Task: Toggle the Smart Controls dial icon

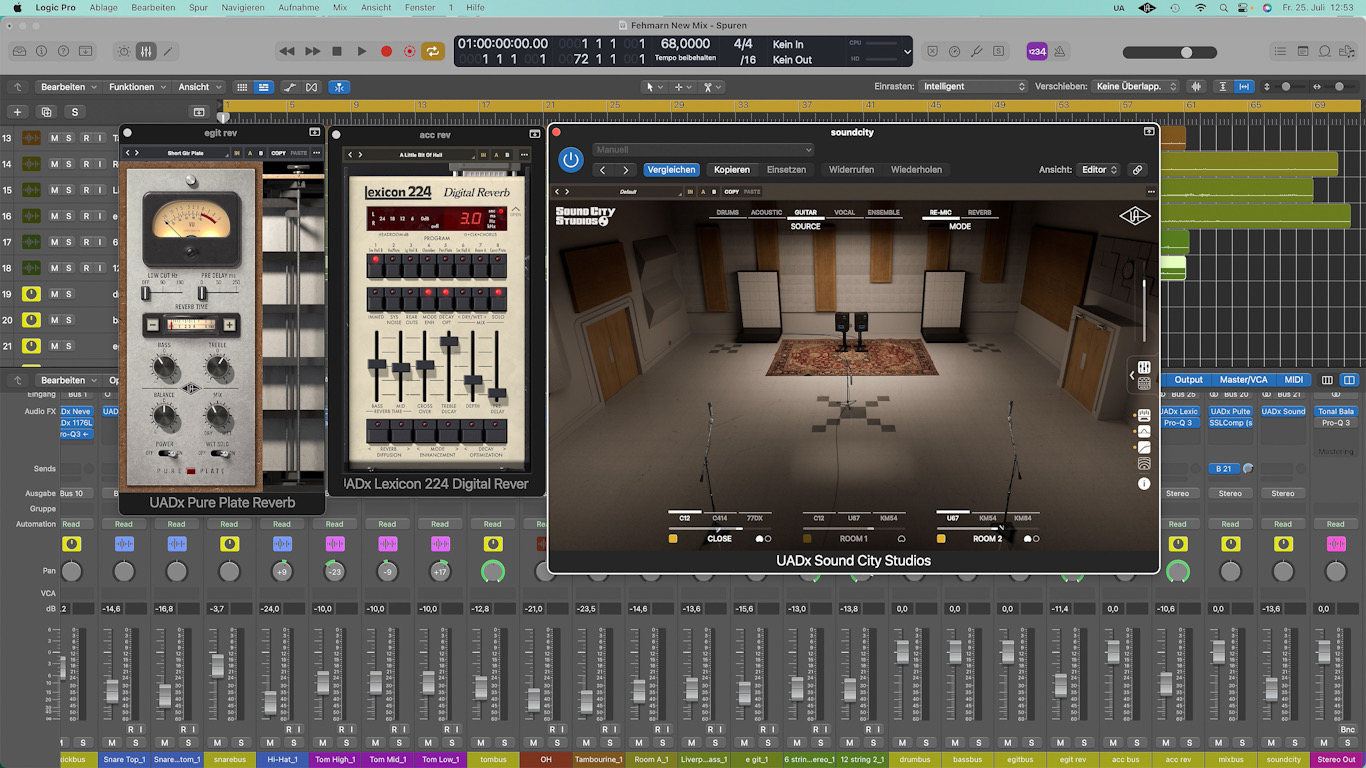Action: coord(124,51)
